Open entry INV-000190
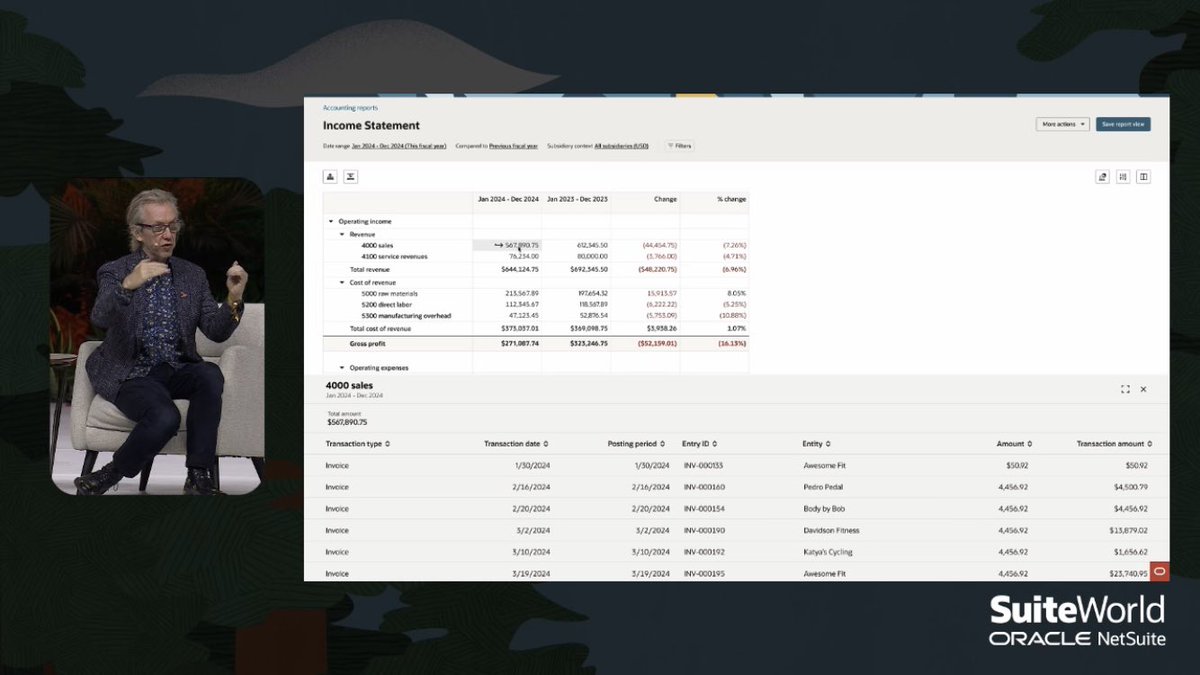 point(704,531)
